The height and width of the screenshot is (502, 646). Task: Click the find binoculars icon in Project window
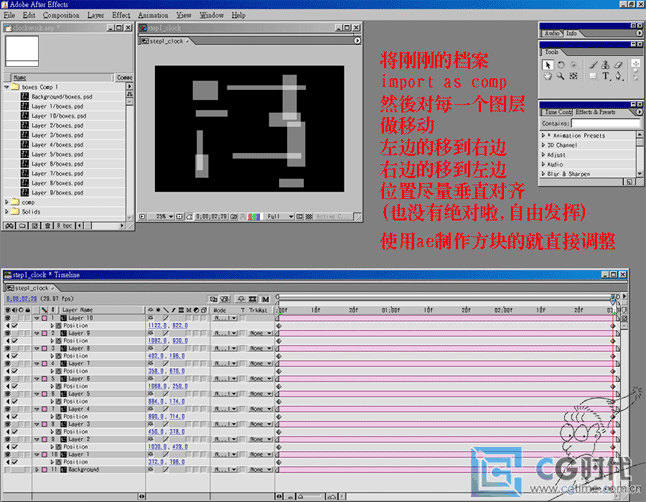(x=10, y=226)
